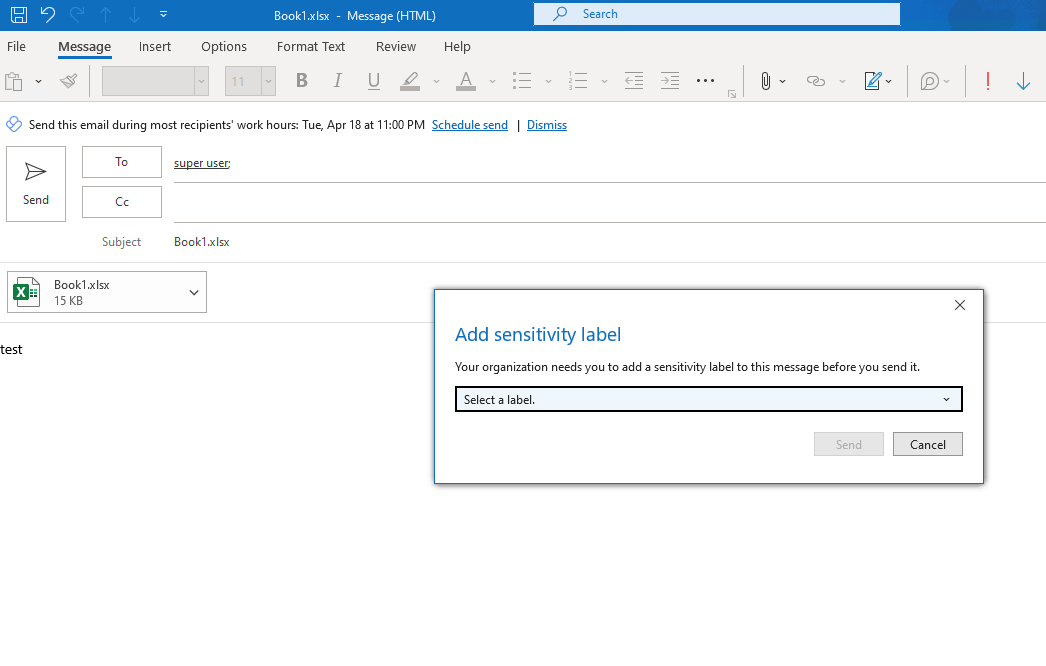Expand the Numbering options arrow
The width and height of the screenshot is (1046, 666).
click(604, 81)
